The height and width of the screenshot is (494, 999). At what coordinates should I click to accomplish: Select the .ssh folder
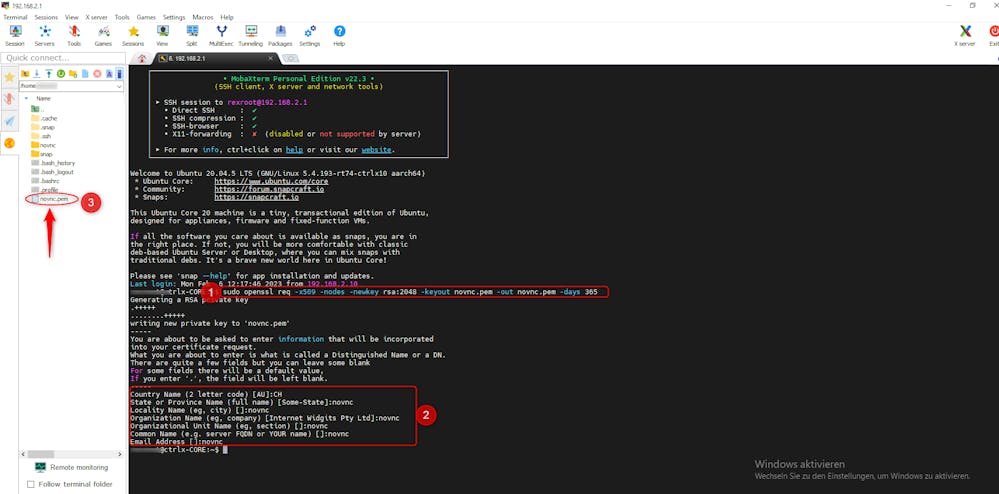point(41,136)
